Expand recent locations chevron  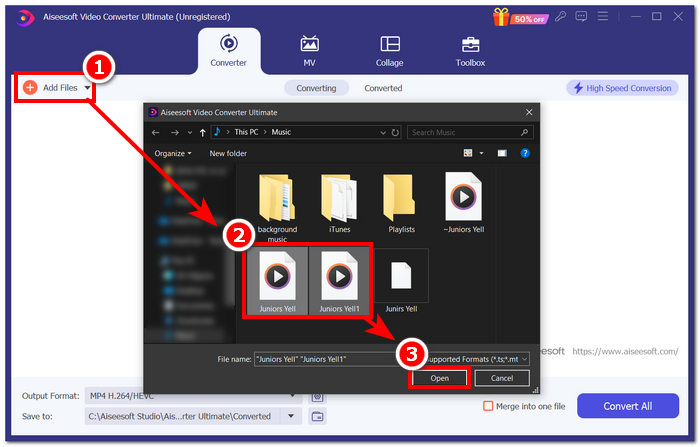pos(190,133)
